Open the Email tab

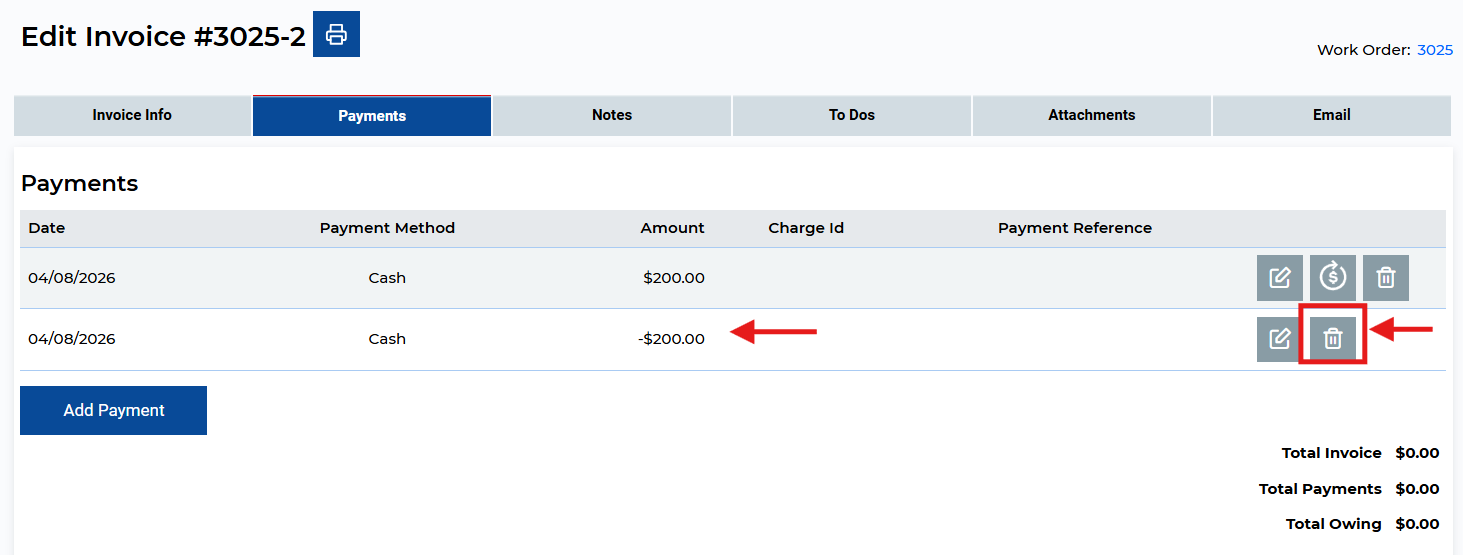click(x=1332, y=116)
